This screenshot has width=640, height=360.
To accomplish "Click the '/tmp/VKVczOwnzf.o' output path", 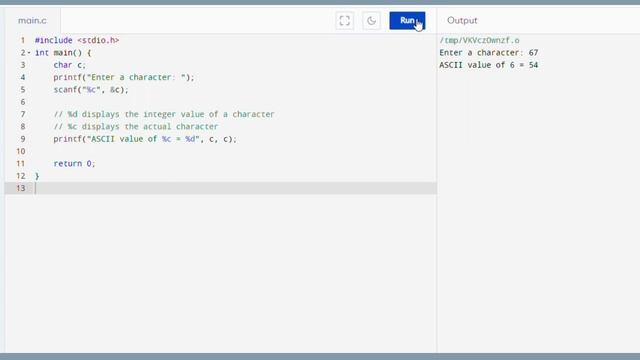I will coord(479,40).
